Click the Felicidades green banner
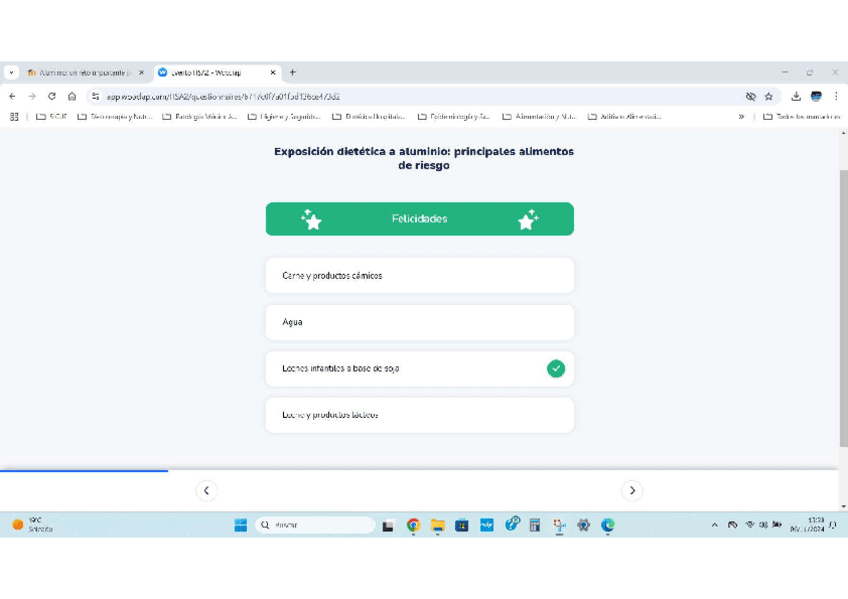The image size is (848, 599). pos(420,219)
